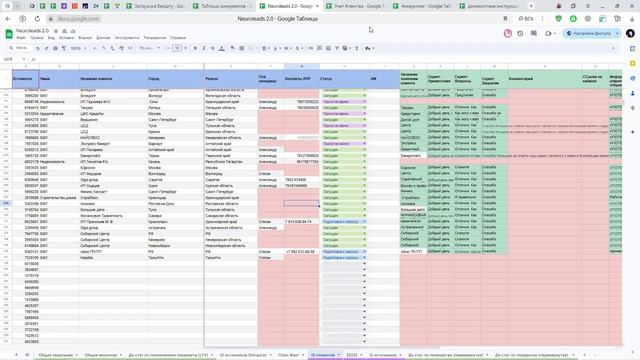Open the font family dropdown
Image resolution: width=640 pixels, height=360 pixels.
point(149,48)
